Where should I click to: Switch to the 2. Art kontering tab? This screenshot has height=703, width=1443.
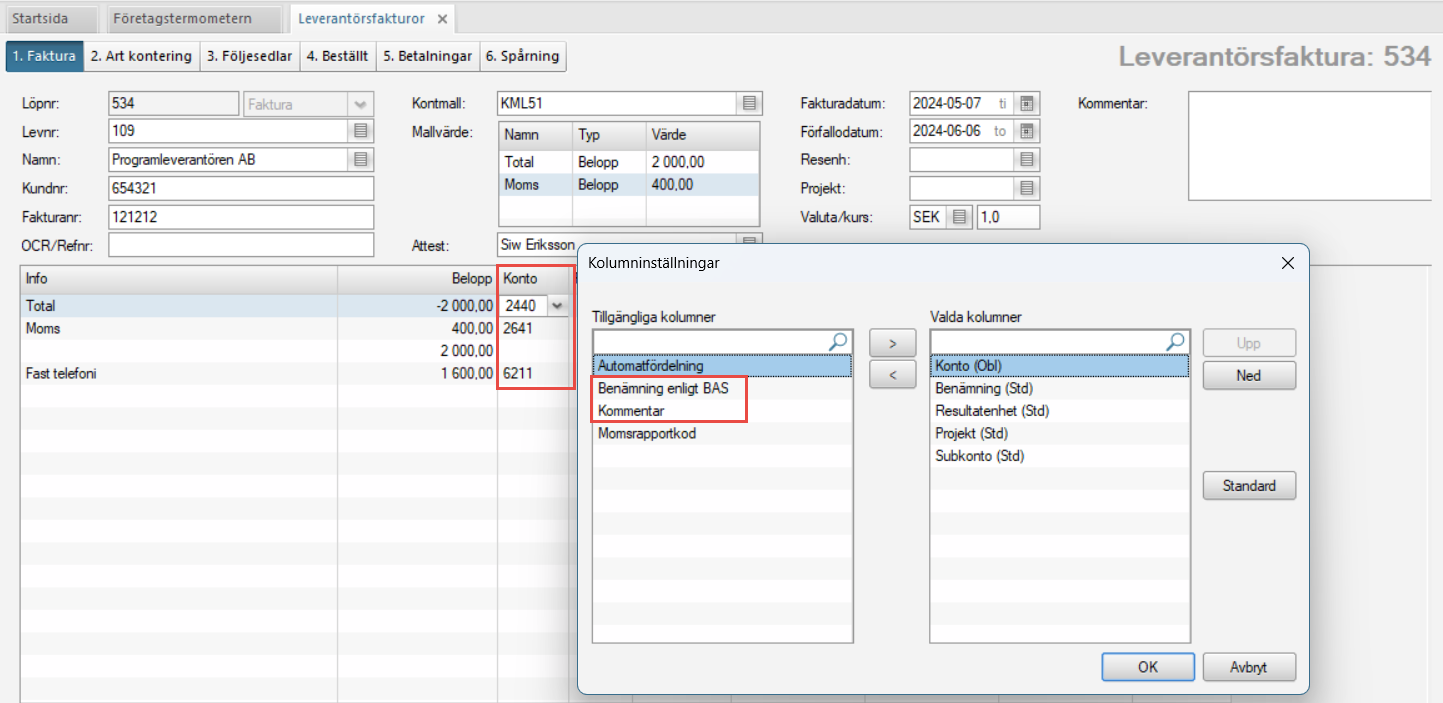click(x=141, y=57)
